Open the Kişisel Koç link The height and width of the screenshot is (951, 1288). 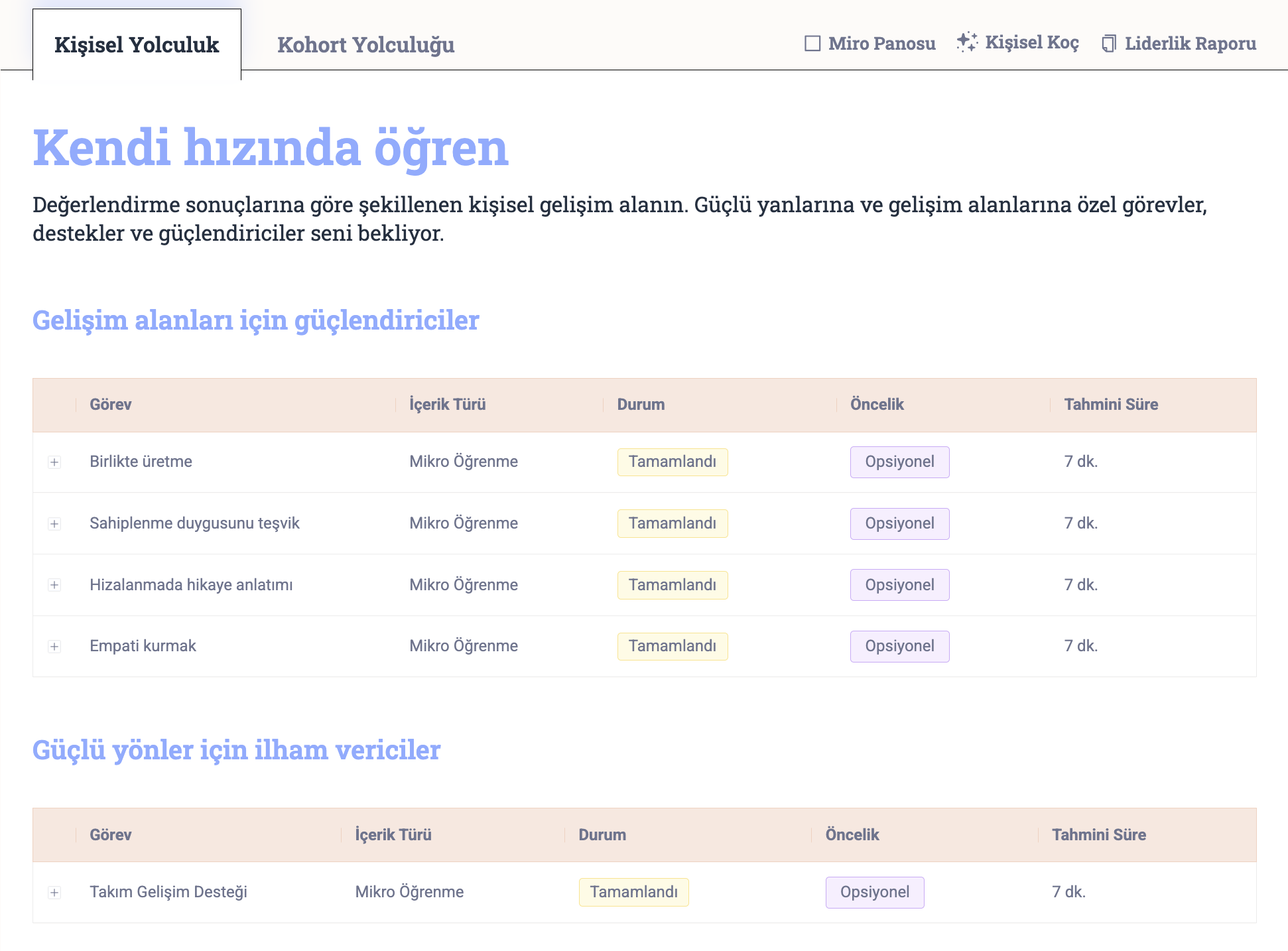click(x=1031, y=42)
